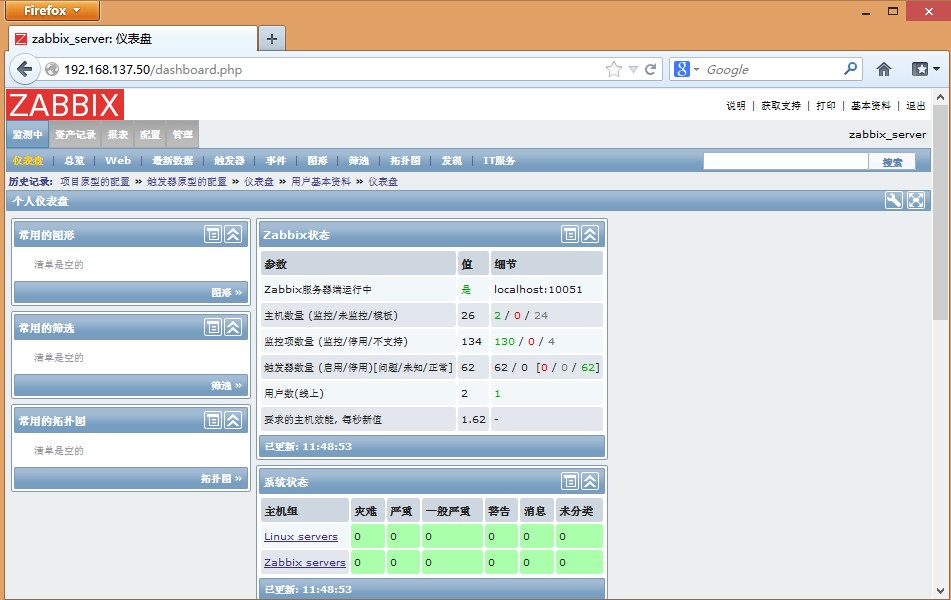Toggle fullscreen mode icon on dashboard header

click(x=916, y=200)
